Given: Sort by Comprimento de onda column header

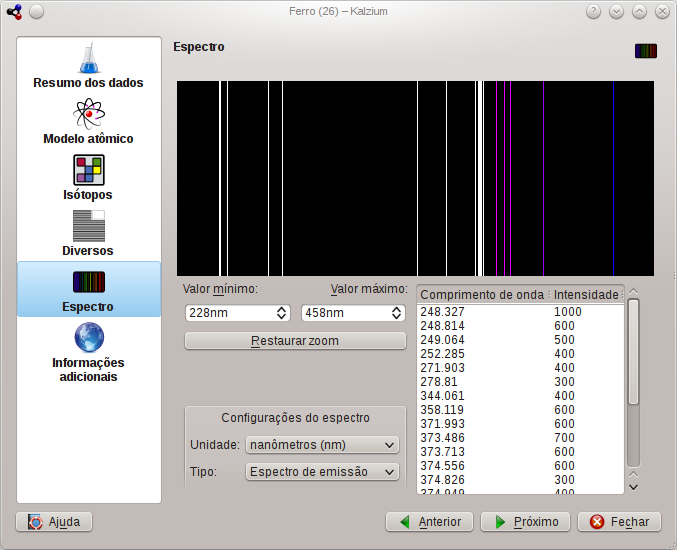Looking at the screenshot, I should (482, 294).
